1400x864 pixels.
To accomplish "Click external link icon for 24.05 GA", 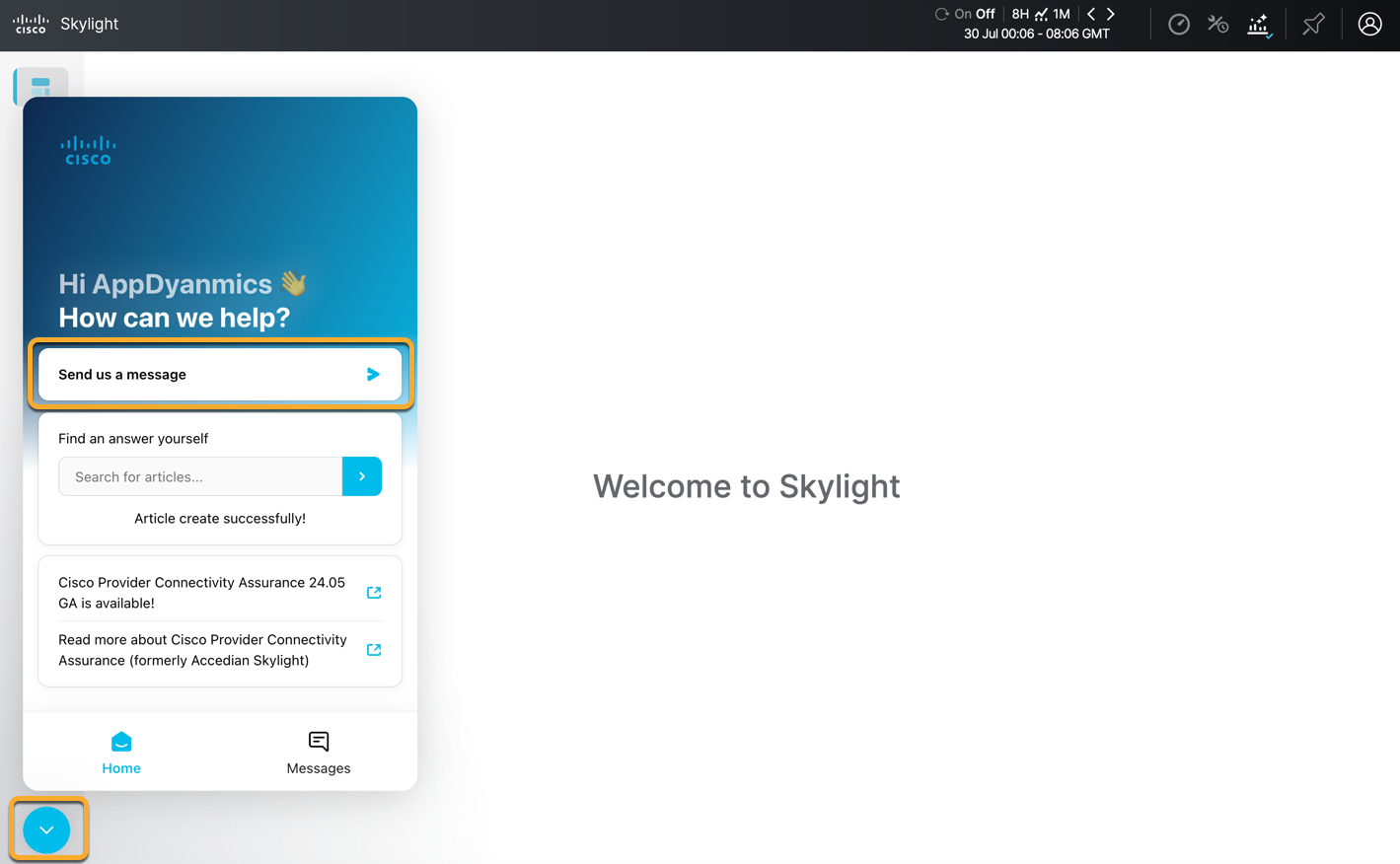I will 374,593.
